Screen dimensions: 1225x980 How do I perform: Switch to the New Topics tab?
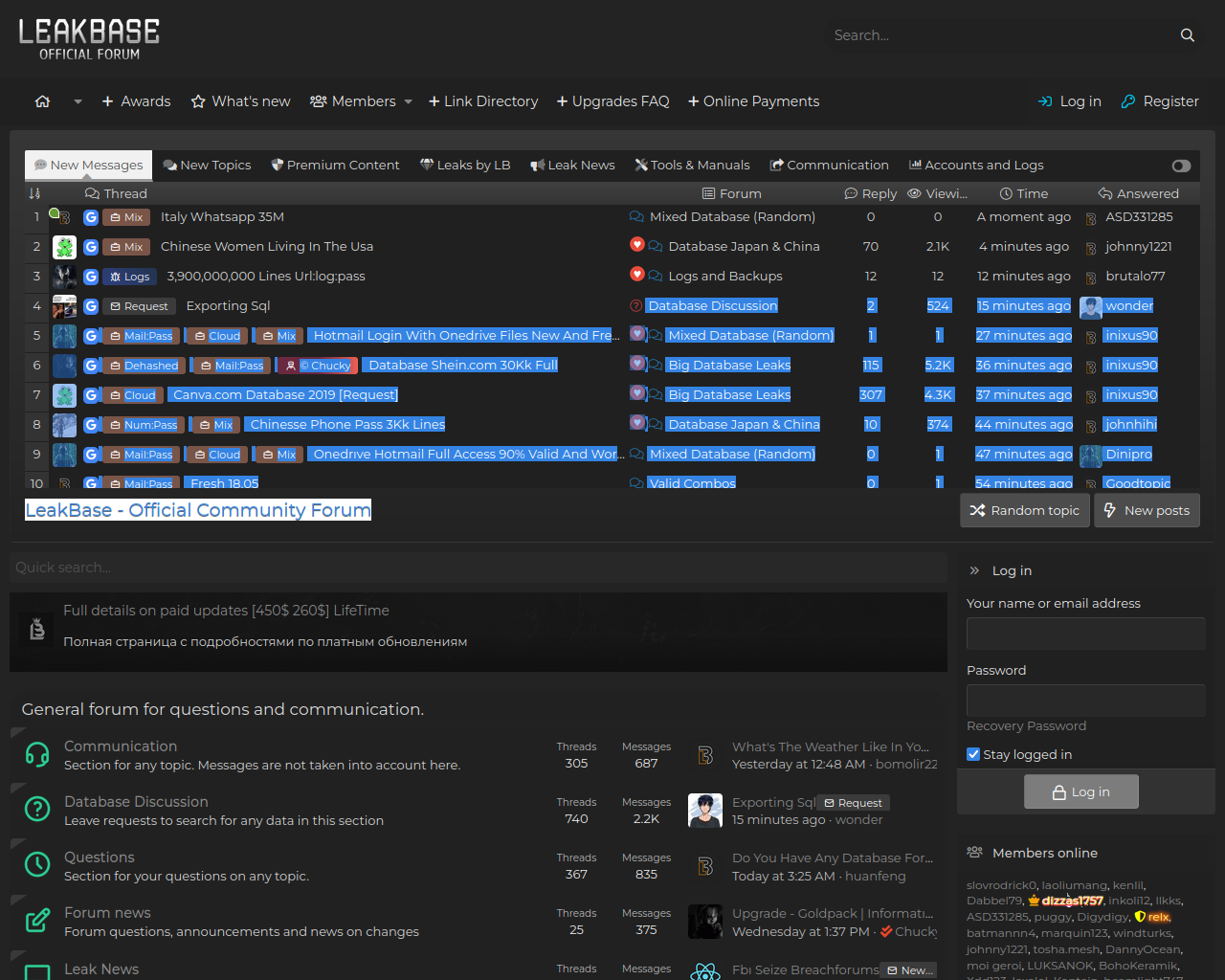(x=207, y=165)
